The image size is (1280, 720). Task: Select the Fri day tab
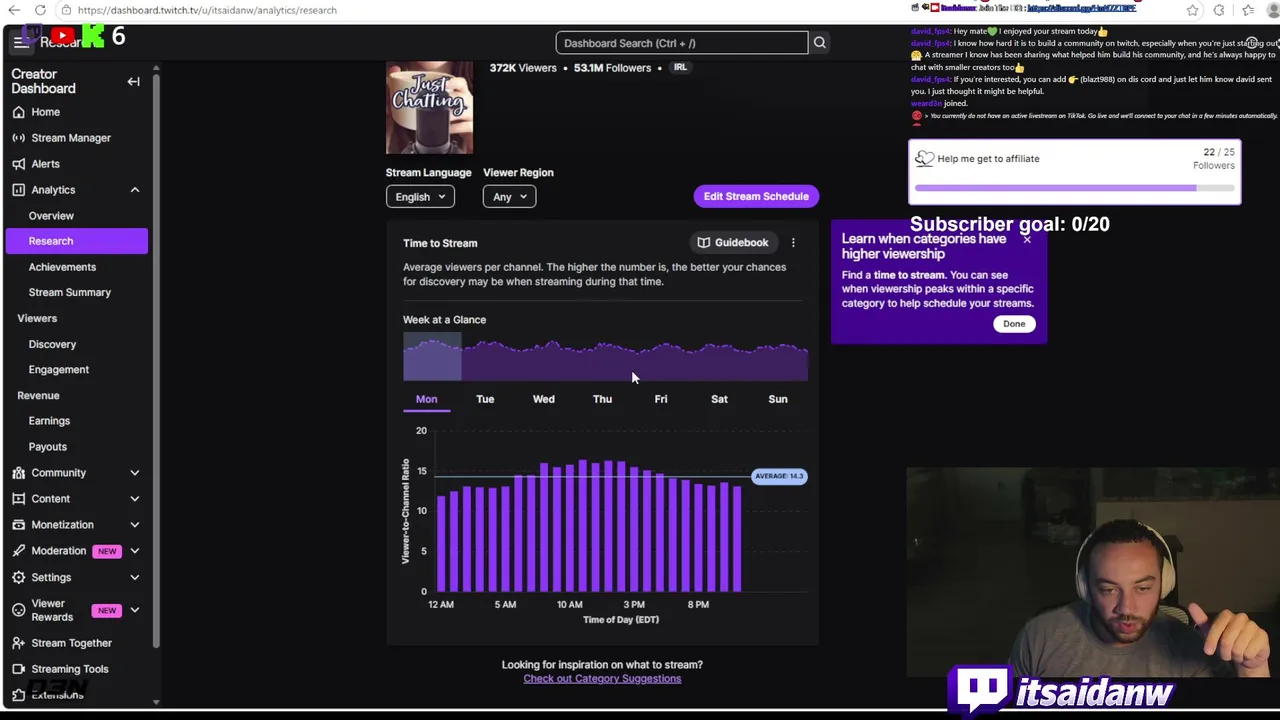click(x=661, y=399)
